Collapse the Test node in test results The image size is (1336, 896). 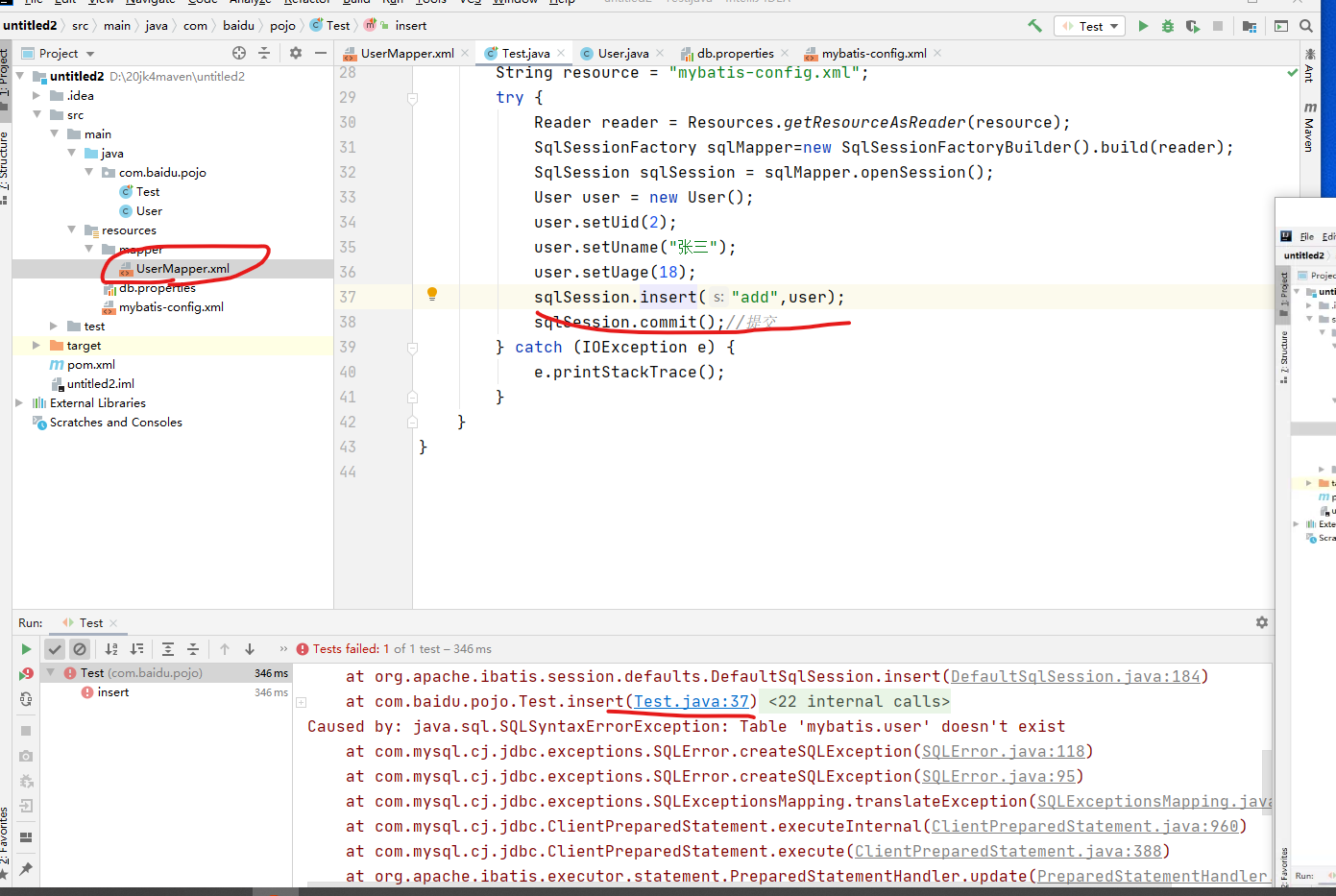click(51, 673)
